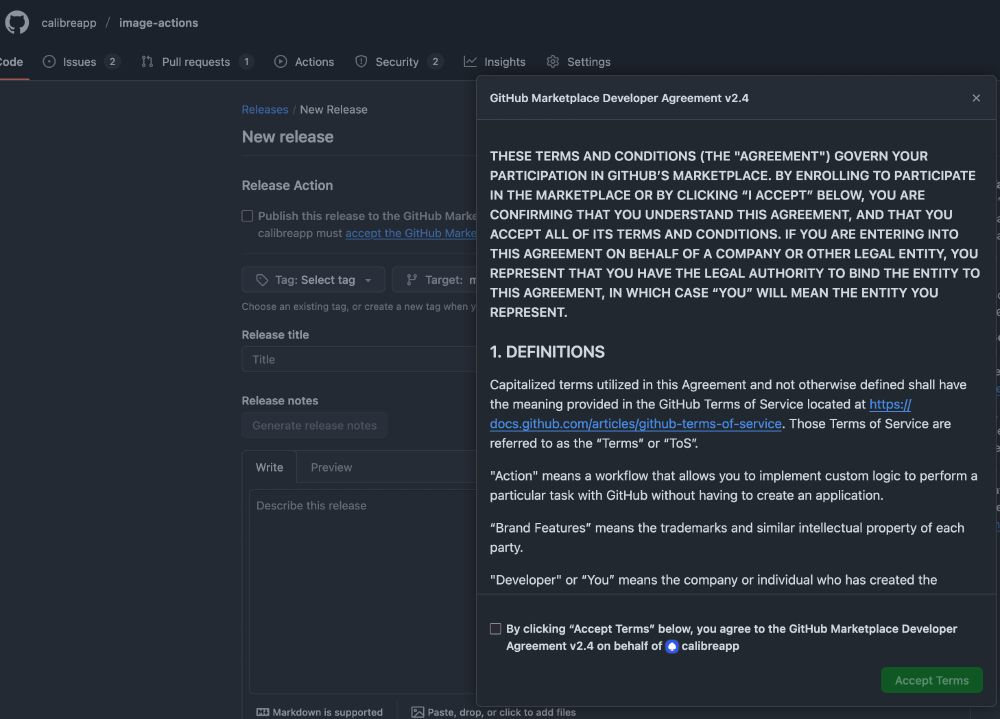Click the Security shield icon
The width and height of the screenshot is (1000, 719).
[x=361, y=62]
